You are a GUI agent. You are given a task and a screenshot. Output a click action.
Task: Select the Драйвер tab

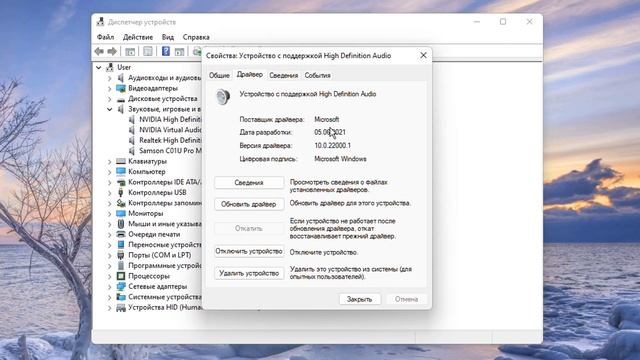pyautogui.click(x=249, y=75)
